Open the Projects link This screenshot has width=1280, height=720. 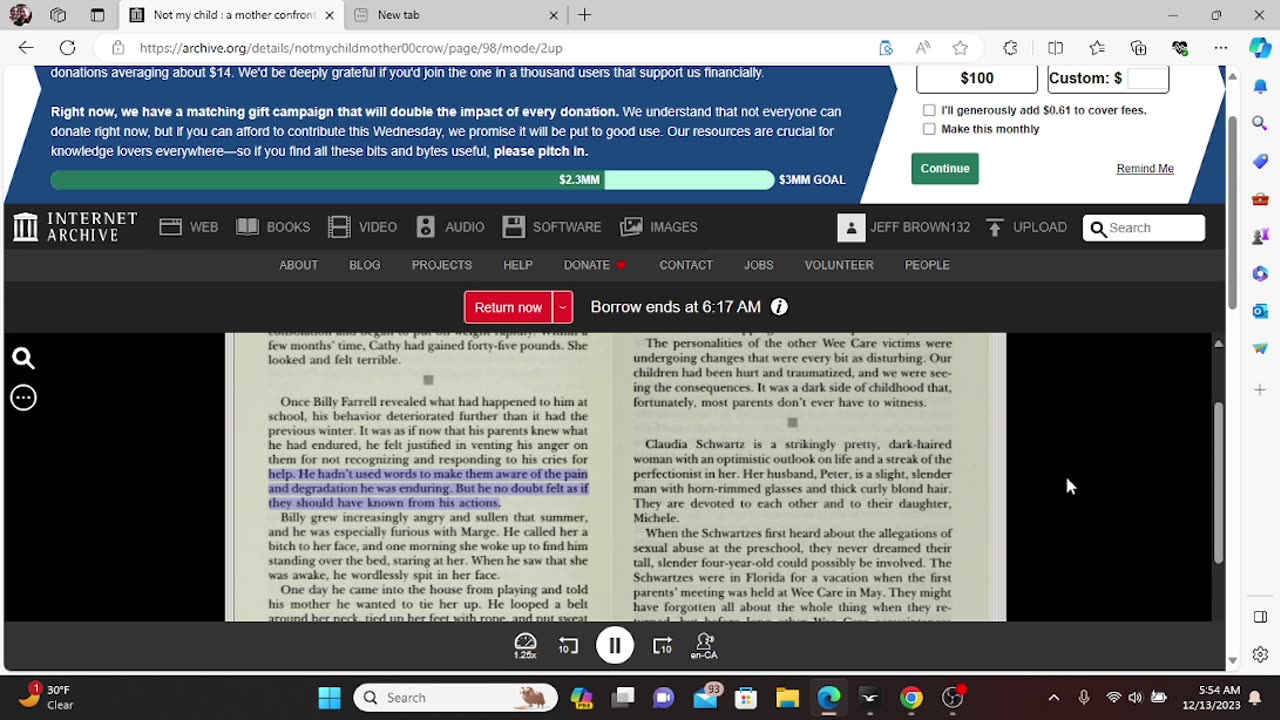[441, 265]
